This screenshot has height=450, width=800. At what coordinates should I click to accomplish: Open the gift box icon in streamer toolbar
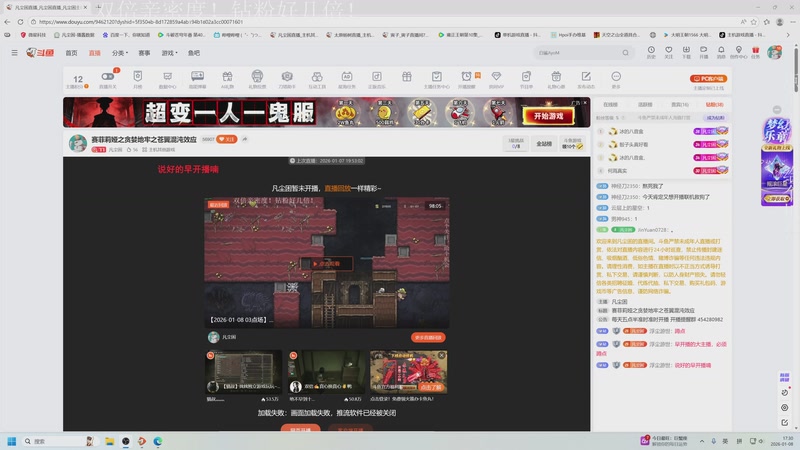click(x=407, y=77)
